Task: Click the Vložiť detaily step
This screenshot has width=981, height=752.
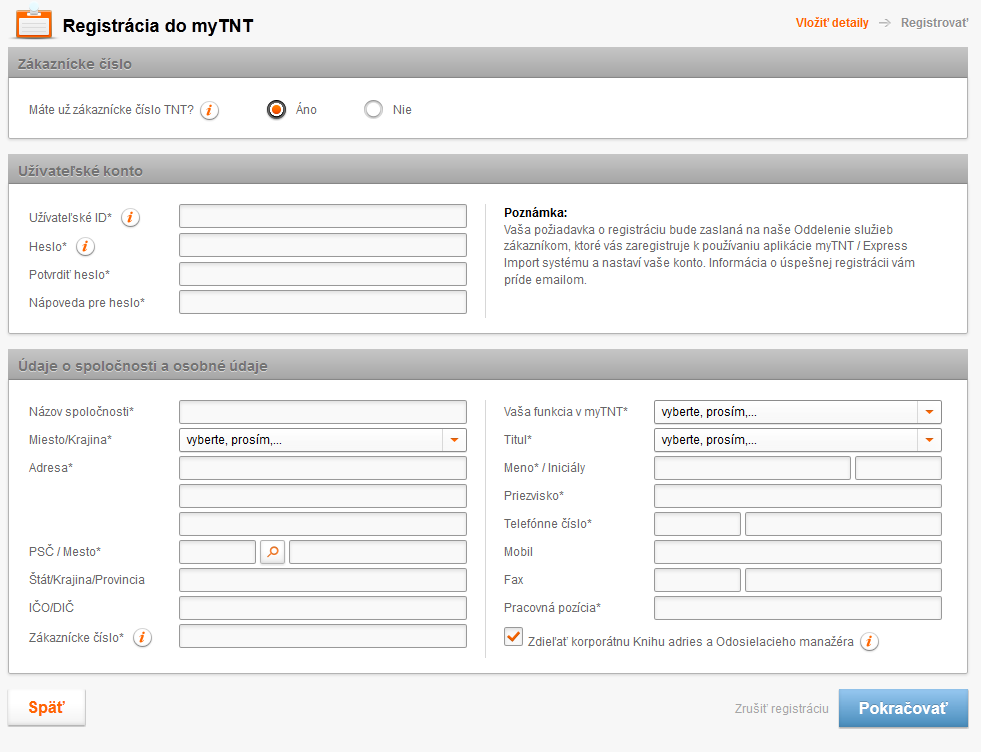Action: 832,23
